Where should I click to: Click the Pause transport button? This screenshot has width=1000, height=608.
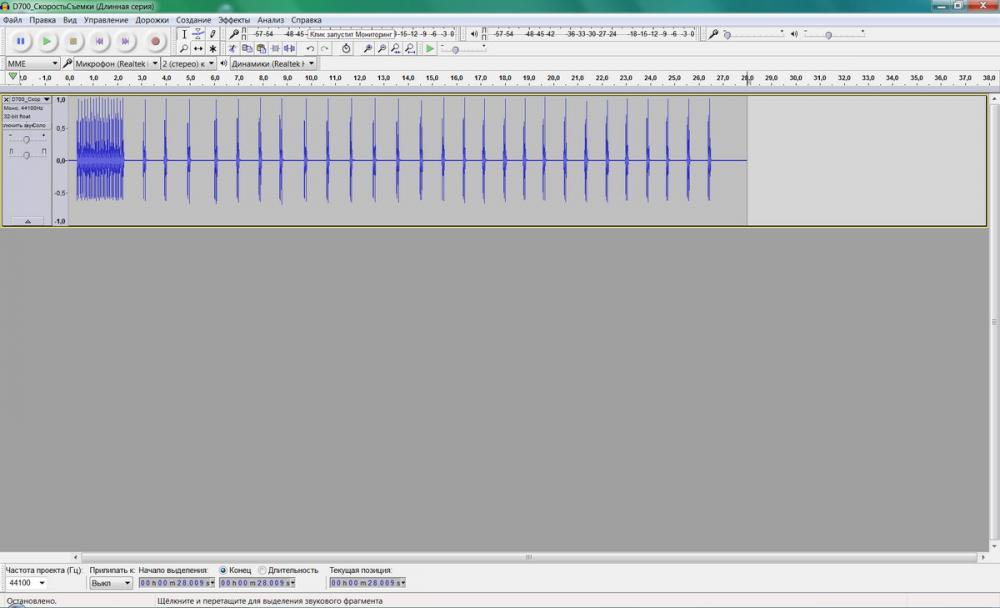coord(20,41)
